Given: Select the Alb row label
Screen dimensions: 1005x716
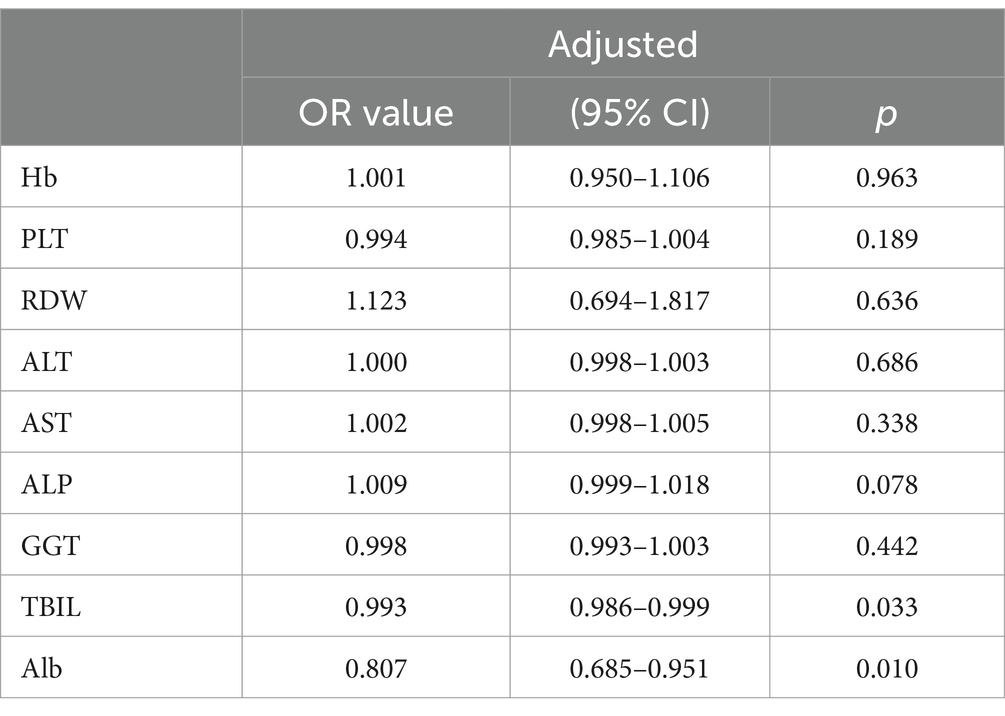Looking at the screenshot, I should click(x=41, y=669).
